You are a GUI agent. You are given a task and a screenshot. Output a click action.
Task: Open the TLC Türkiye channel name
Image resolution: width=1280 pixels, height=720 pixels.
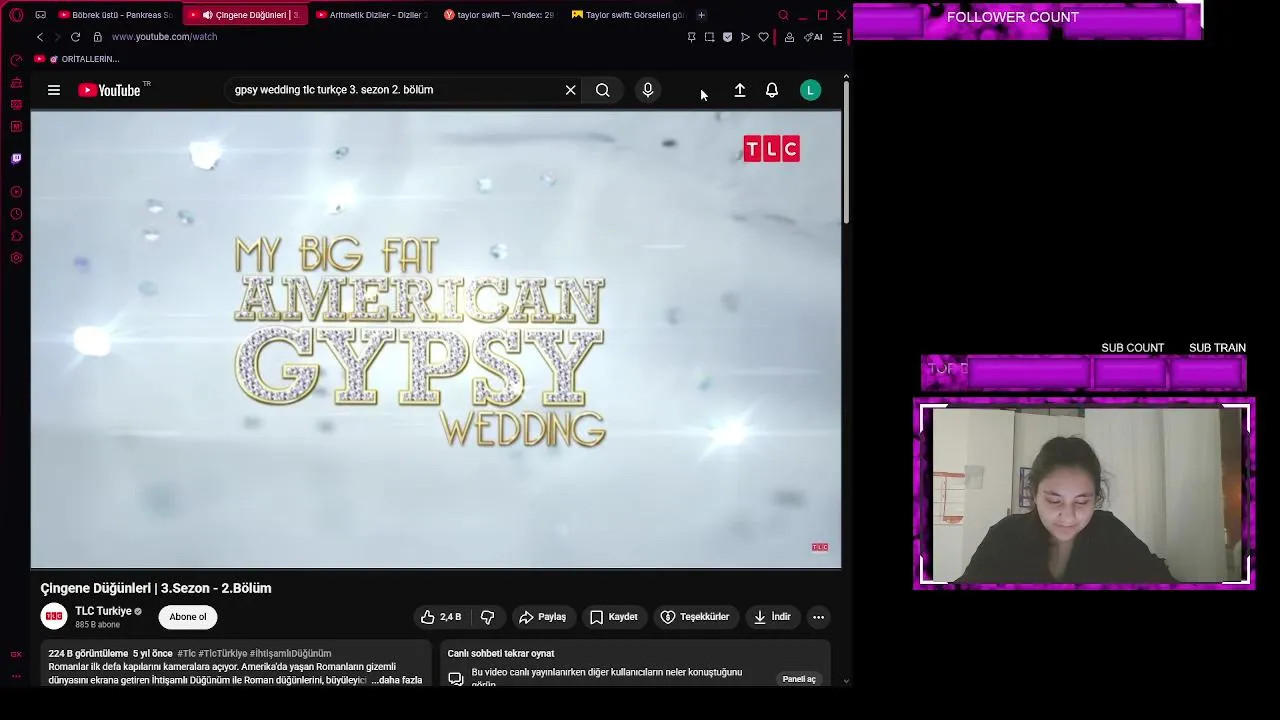[103, 611]
